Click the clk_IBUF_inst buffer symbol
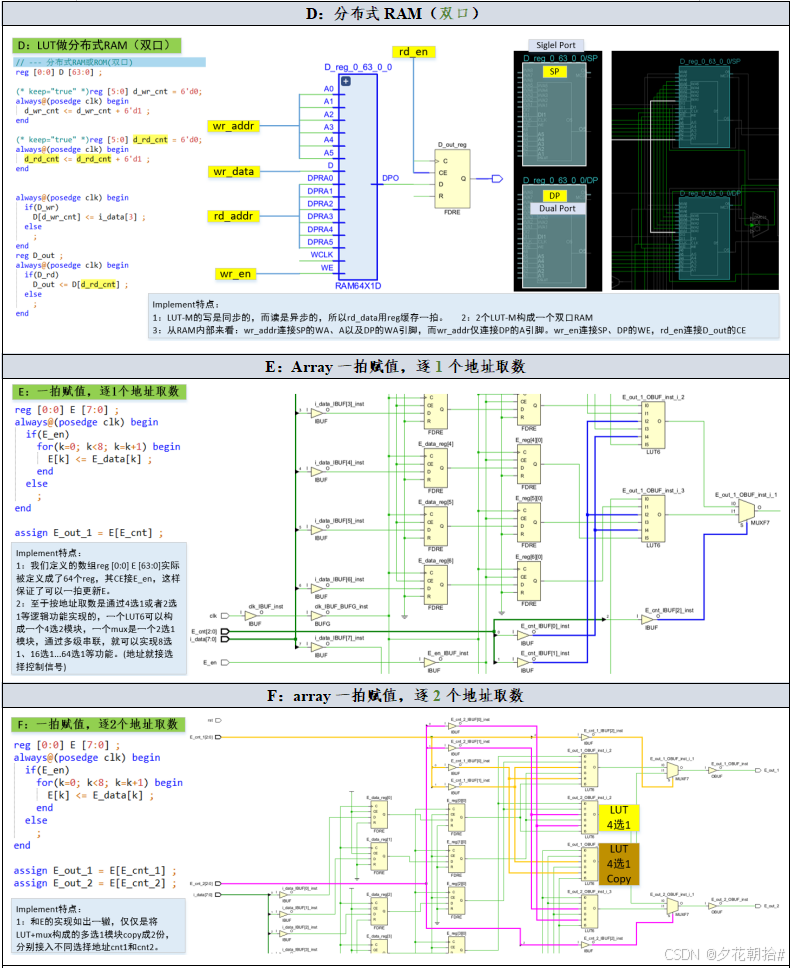The height and width of the screenshot is (968, 792). 252,615
